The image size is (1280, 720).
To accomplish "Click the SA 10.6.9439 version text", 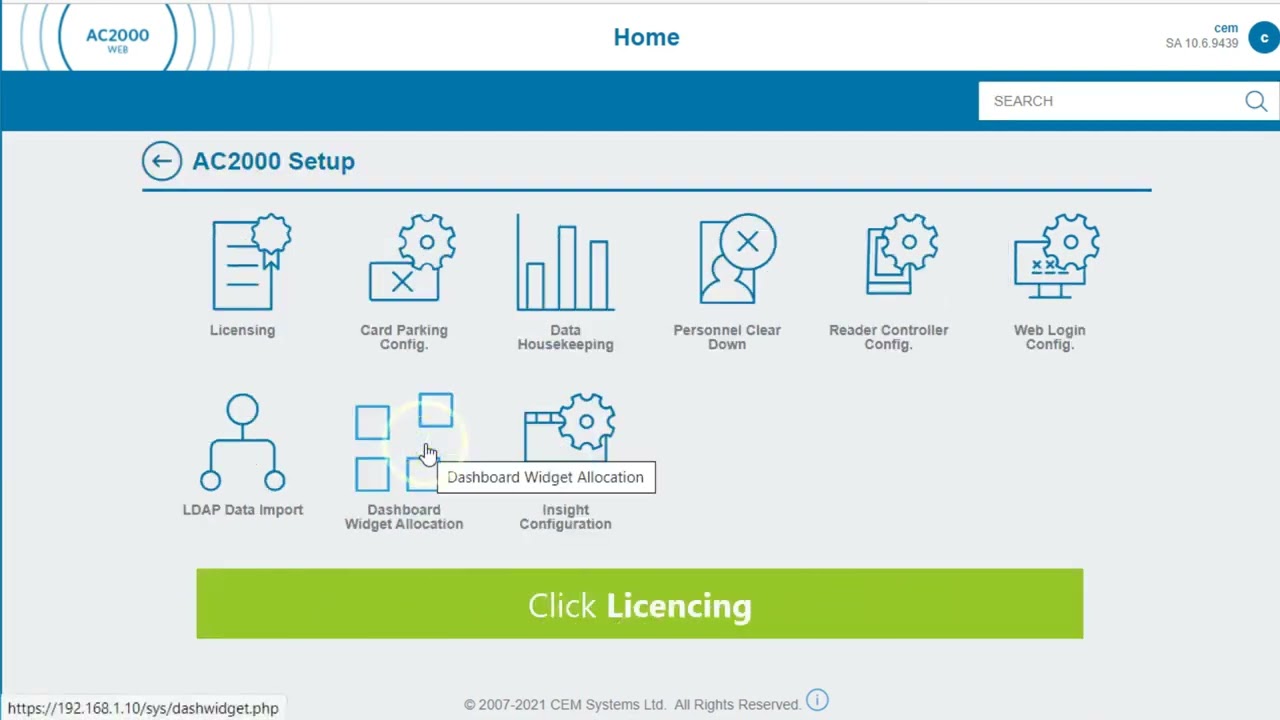I will click(1202, 43).
